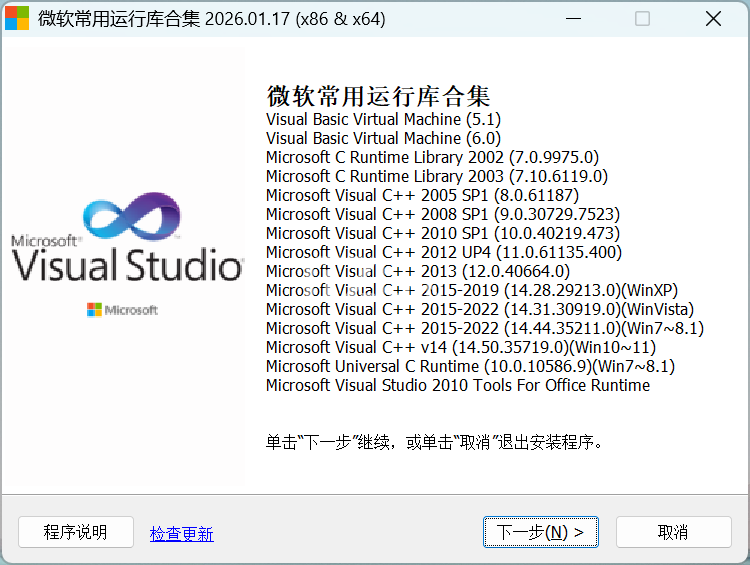Select the Microsoft Universal C Runtime line
Image resolution: width=750 pixels, height=565 pixels.
(x=470, y=366)
